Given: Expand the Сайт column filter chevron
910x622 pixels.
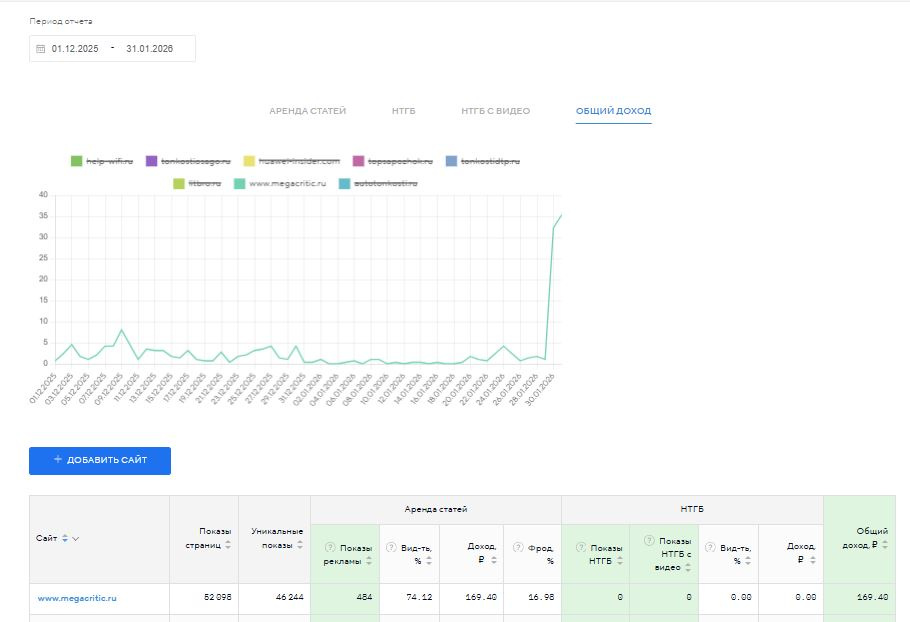Looking at the screenshot, I should [76, 538].
